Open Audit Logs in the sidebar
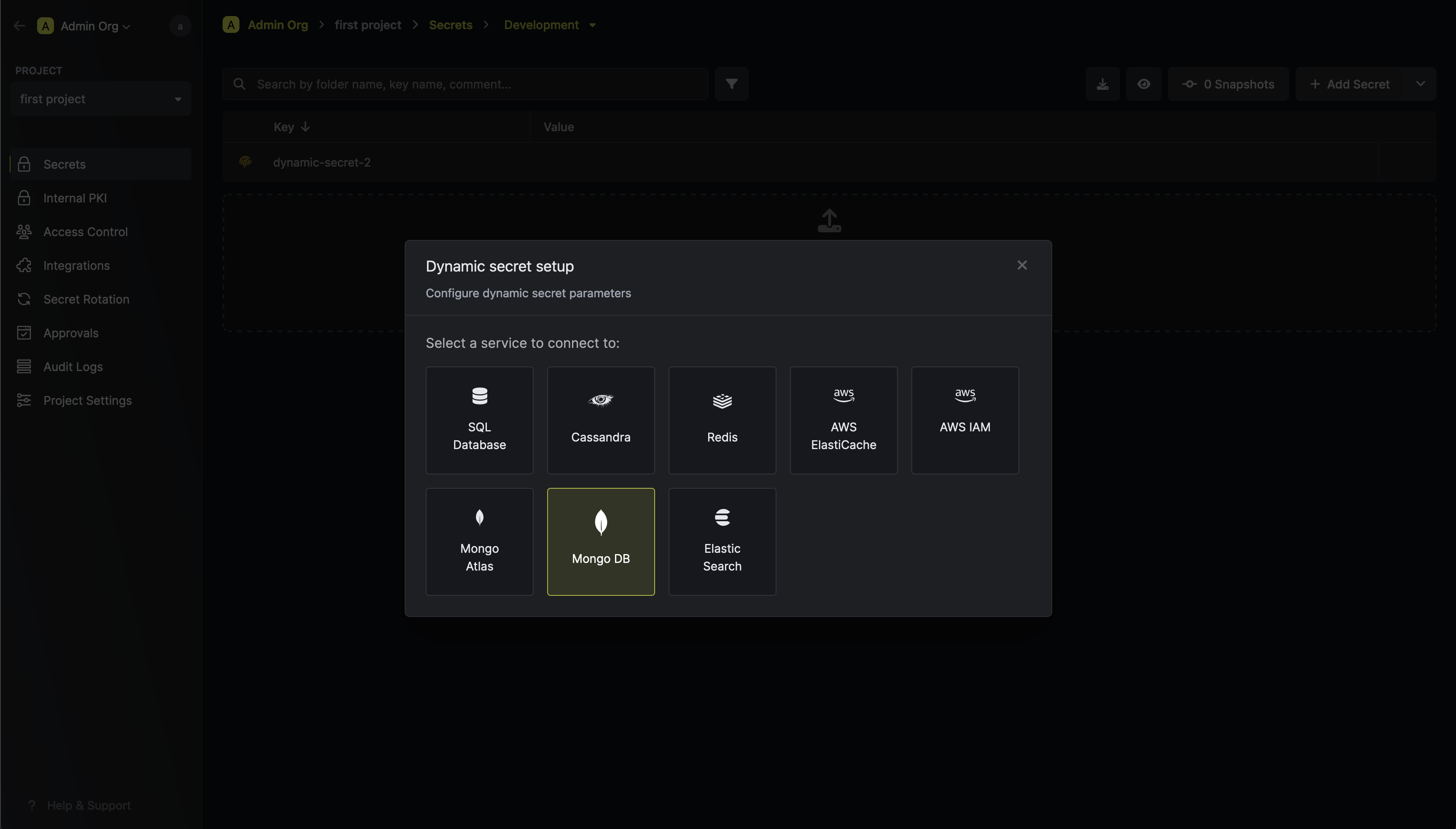This screenshot has width=1456, height=829. coord(101,367)
